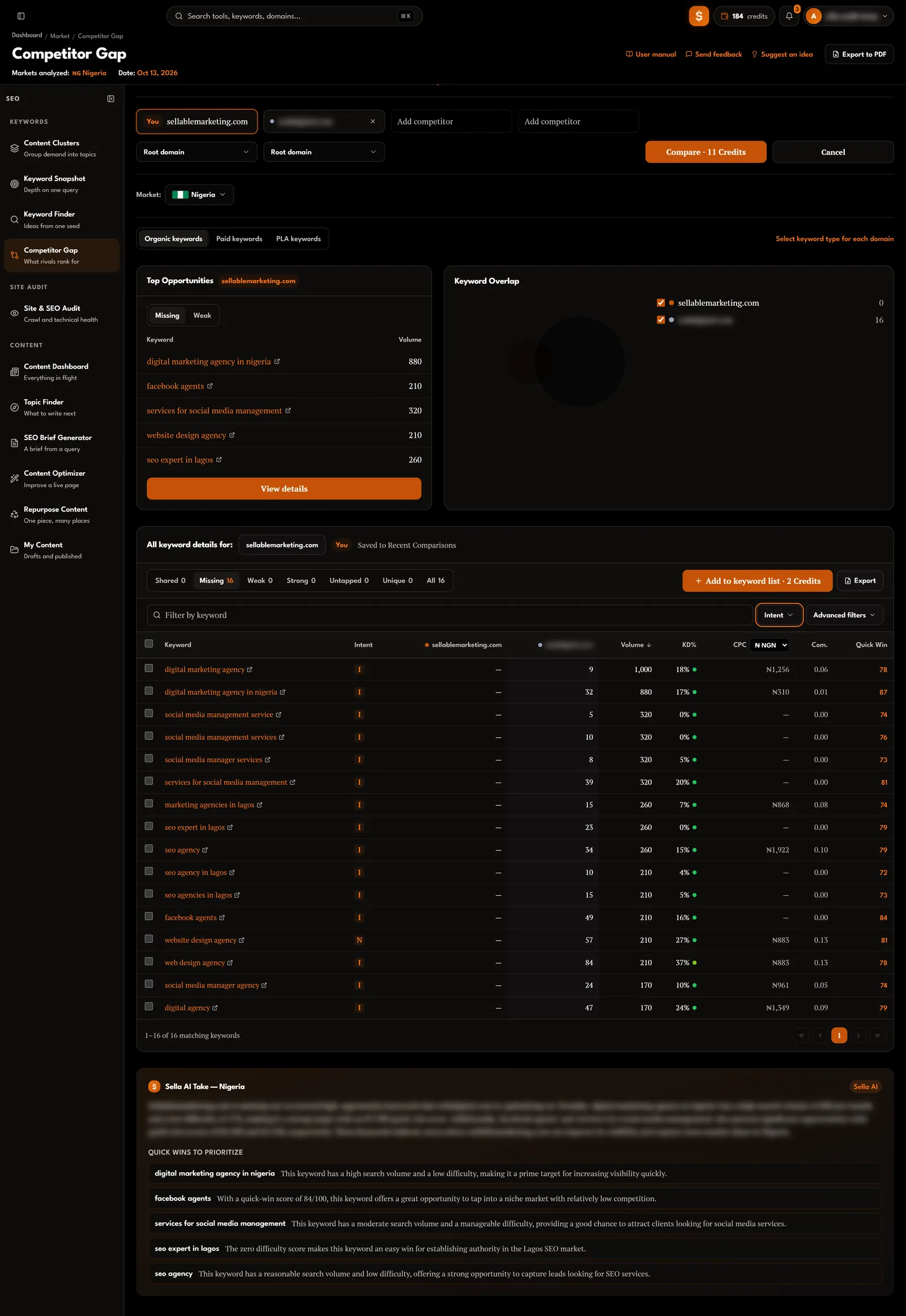Open the Nigeria market dropdown
The image size is (906, 1316).
(199, 195)
